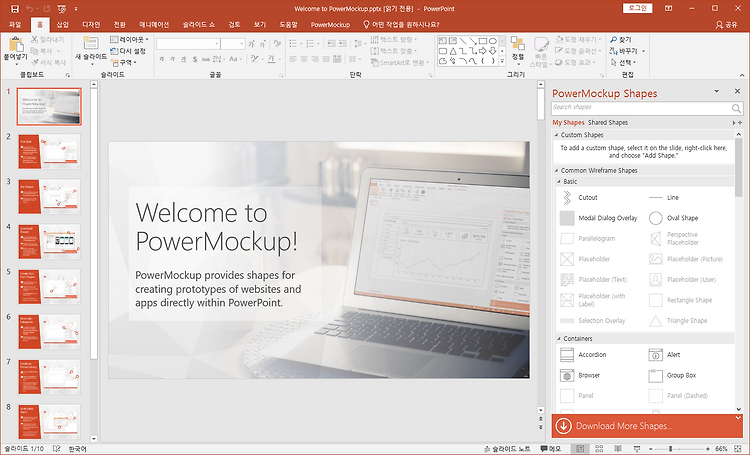This screenshot has width=750, height=455.
Task: Select slide 2 thumbnail
Action: (x=49, y=152)
